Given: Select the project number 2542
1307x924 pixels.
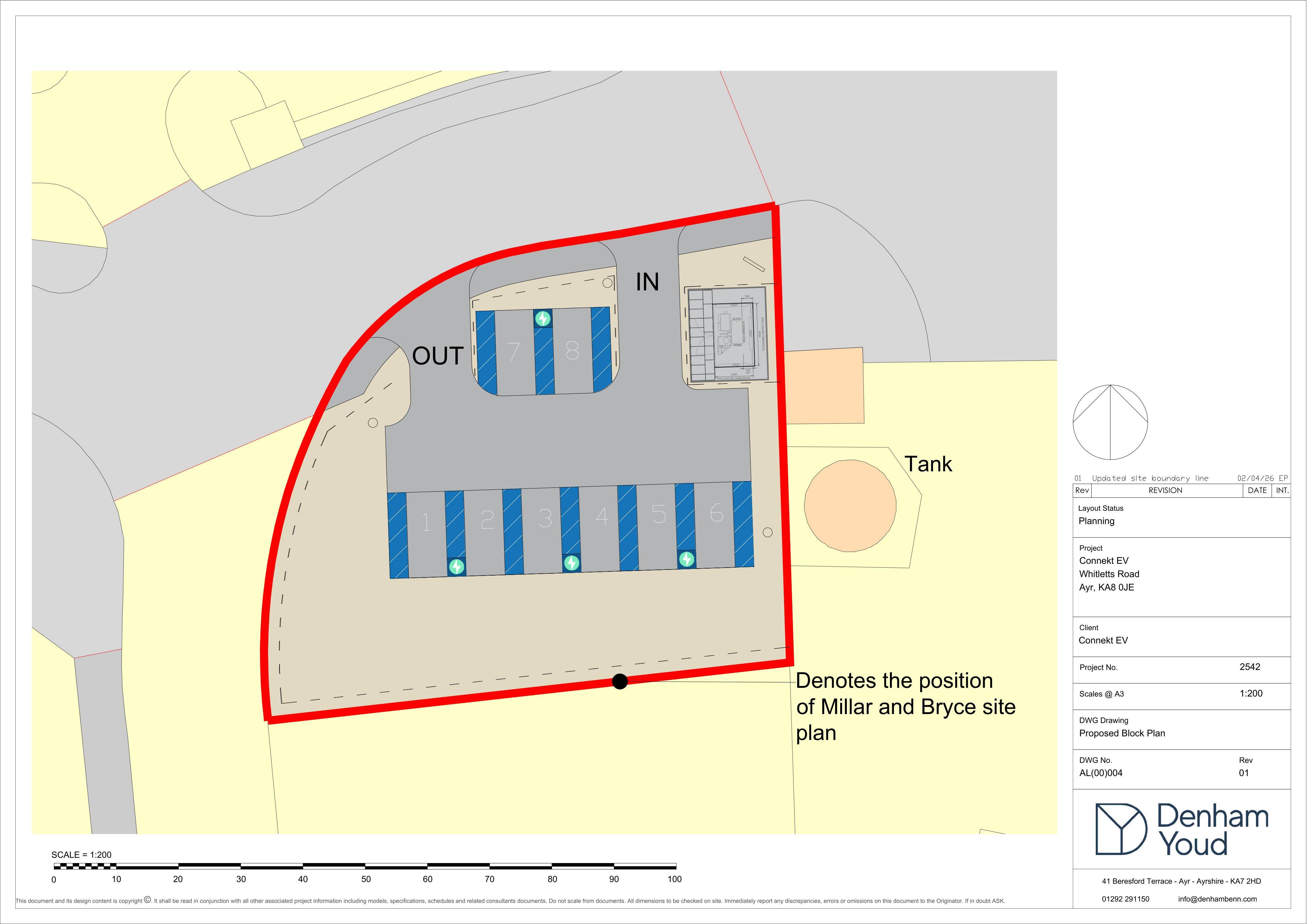Looking at the screenshot, I should 1250,667.
